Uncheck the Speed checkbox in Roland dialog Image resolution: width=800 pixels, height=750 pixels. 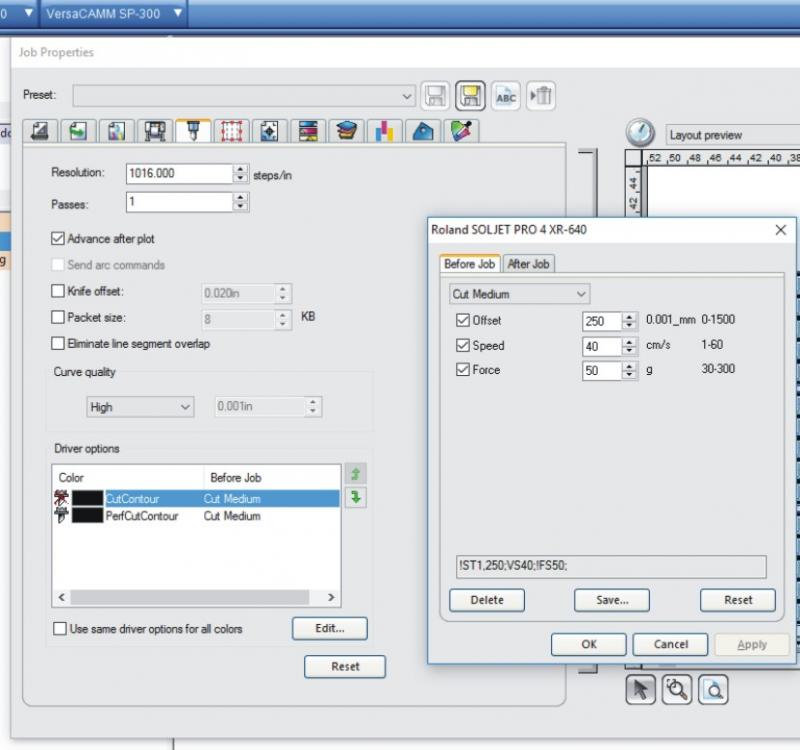tap(463, 345)
